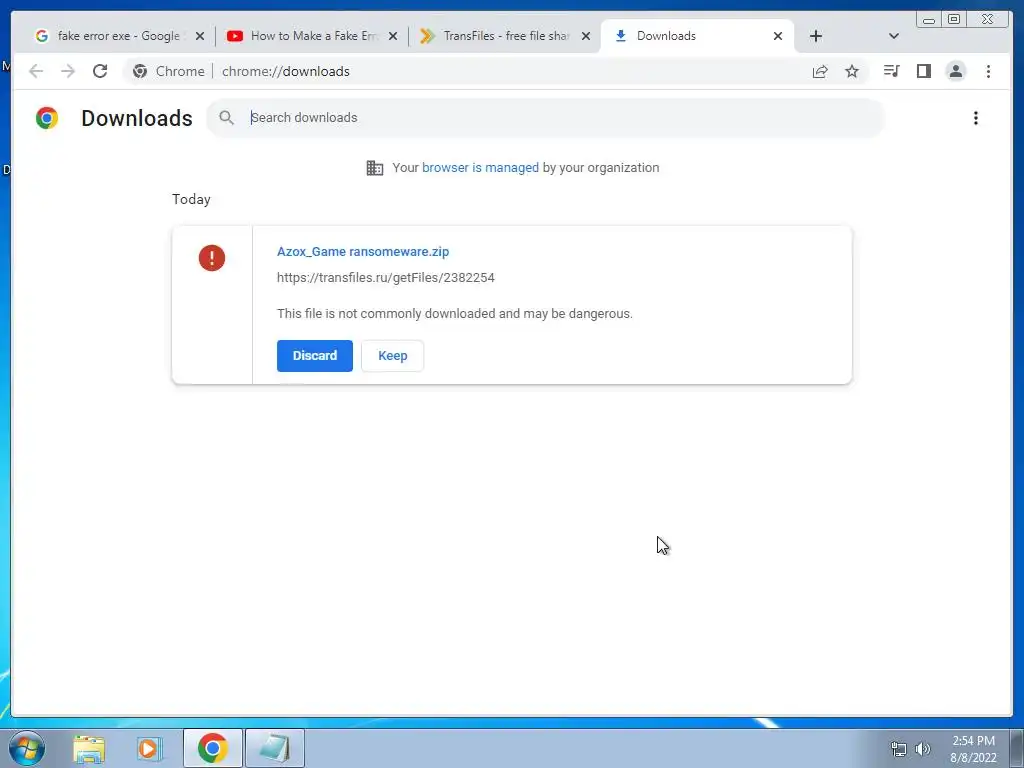Click the Chrome site info icon

pos(140,71)
